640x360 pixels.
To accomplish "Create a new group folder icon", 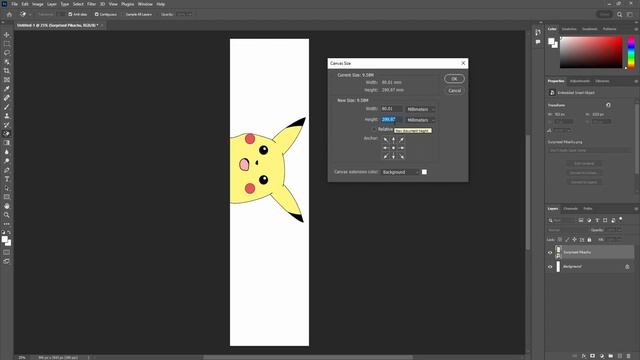I will click(x=611, y=356).
